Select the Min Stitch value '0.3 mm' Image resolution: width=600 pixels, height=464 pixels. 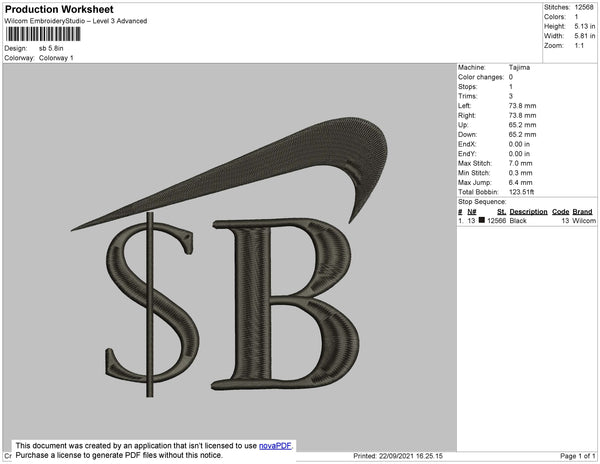520,173
